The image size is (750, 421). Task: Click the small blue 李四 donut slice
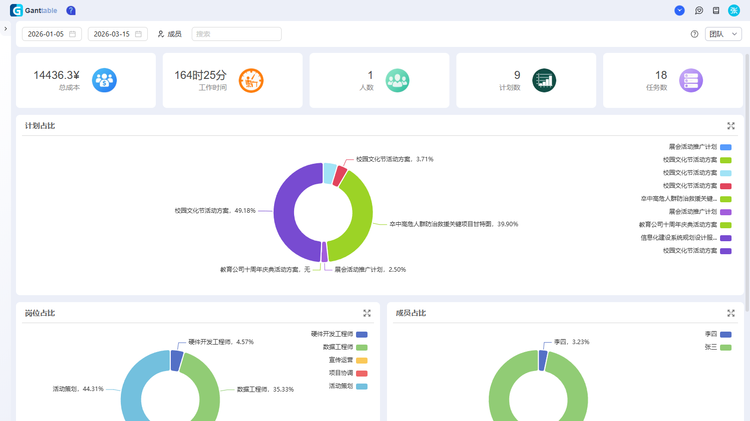543,360
